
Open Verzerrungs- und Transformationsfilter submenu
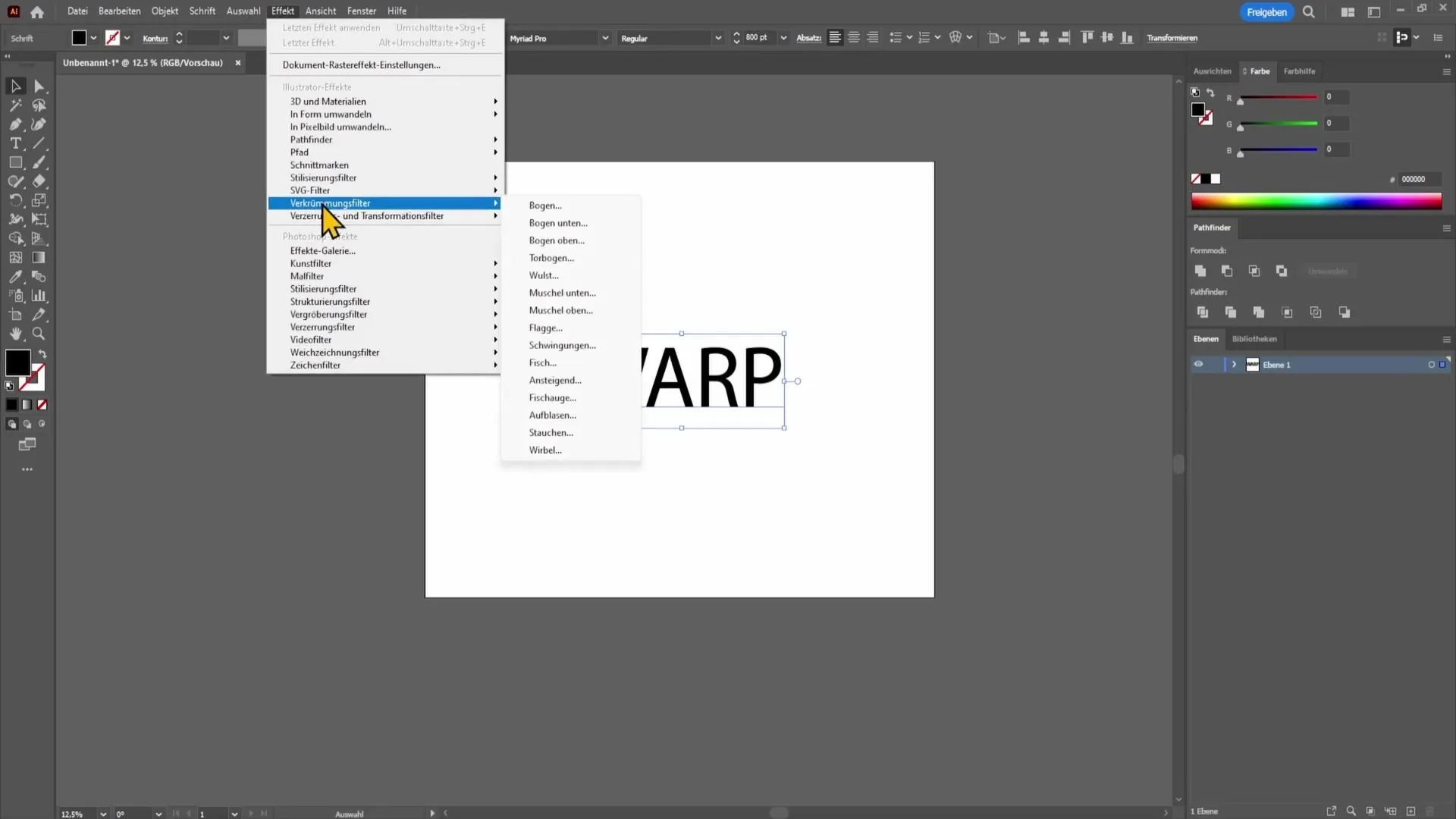[386, 216]
